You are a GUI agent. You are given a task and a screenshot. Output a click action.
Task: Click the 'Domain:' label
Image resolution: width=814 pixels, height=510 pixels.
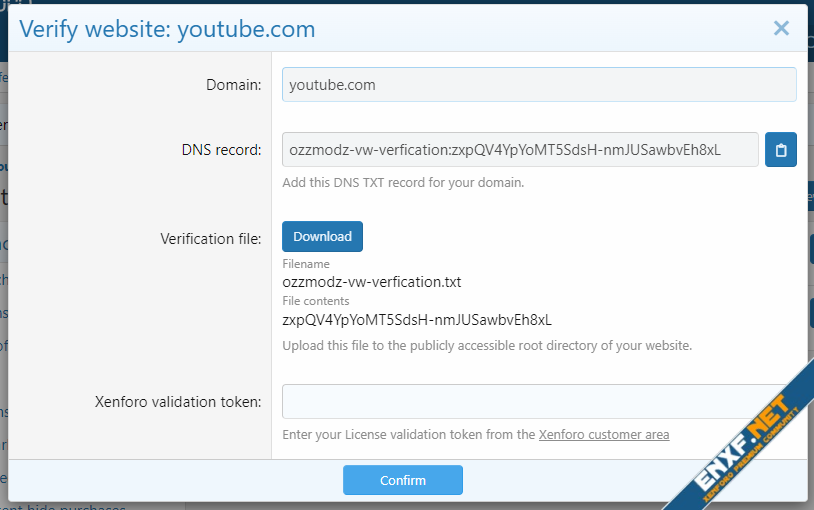233,85
